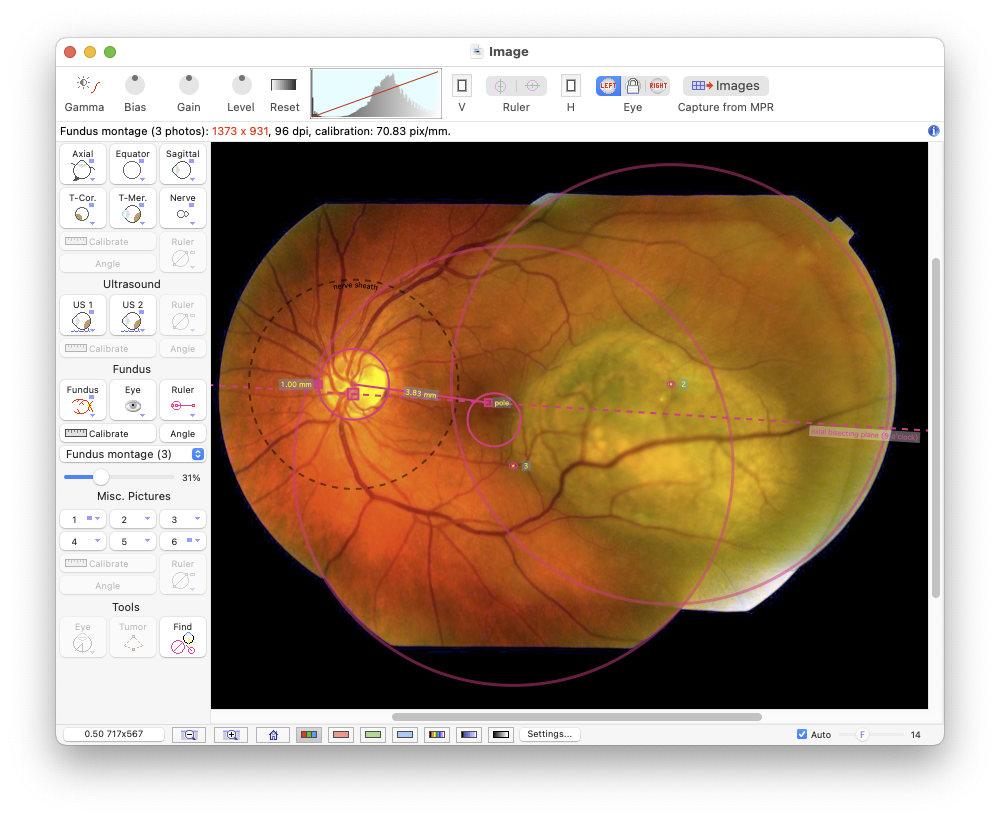
Task: Click the vertical scrollbar of image
Action: pos(936,427)
